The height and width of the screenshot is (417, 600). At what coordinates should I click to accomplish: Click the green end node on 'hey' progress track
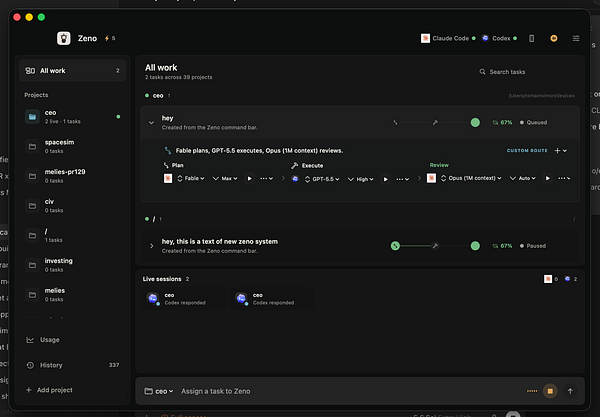click(475, 122)
